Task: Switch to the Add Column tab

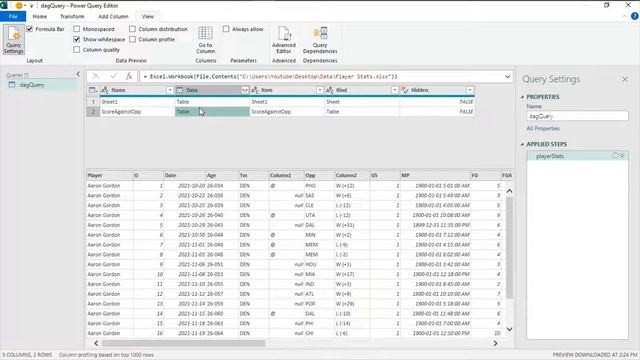Action: tap(113, 16)
